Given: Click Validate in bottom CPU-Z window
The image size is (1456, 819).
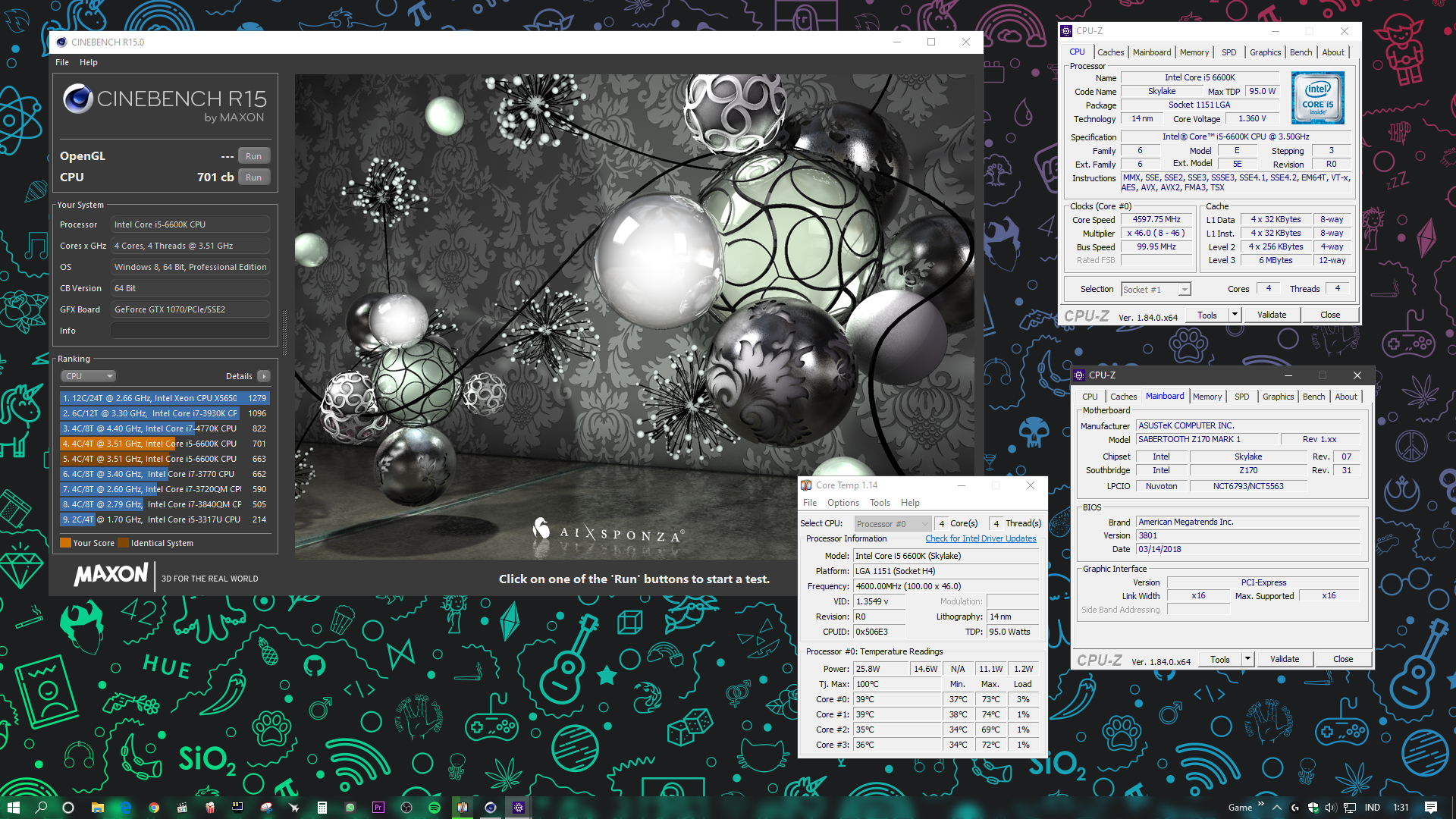Looking at the screenshot, I should click(x=1285, y=660).
